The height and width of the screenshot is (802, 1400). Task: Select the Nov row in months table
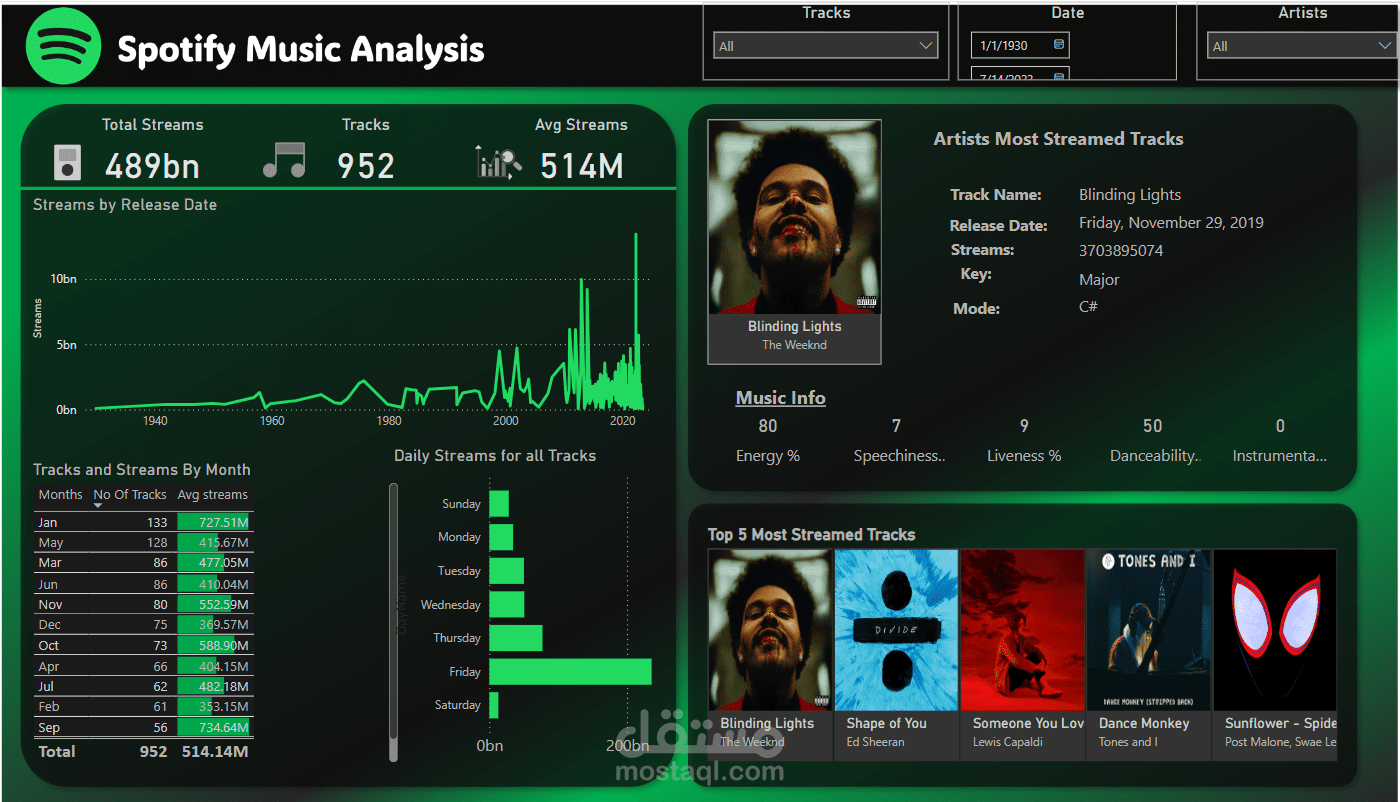click(x=143, y=604)
